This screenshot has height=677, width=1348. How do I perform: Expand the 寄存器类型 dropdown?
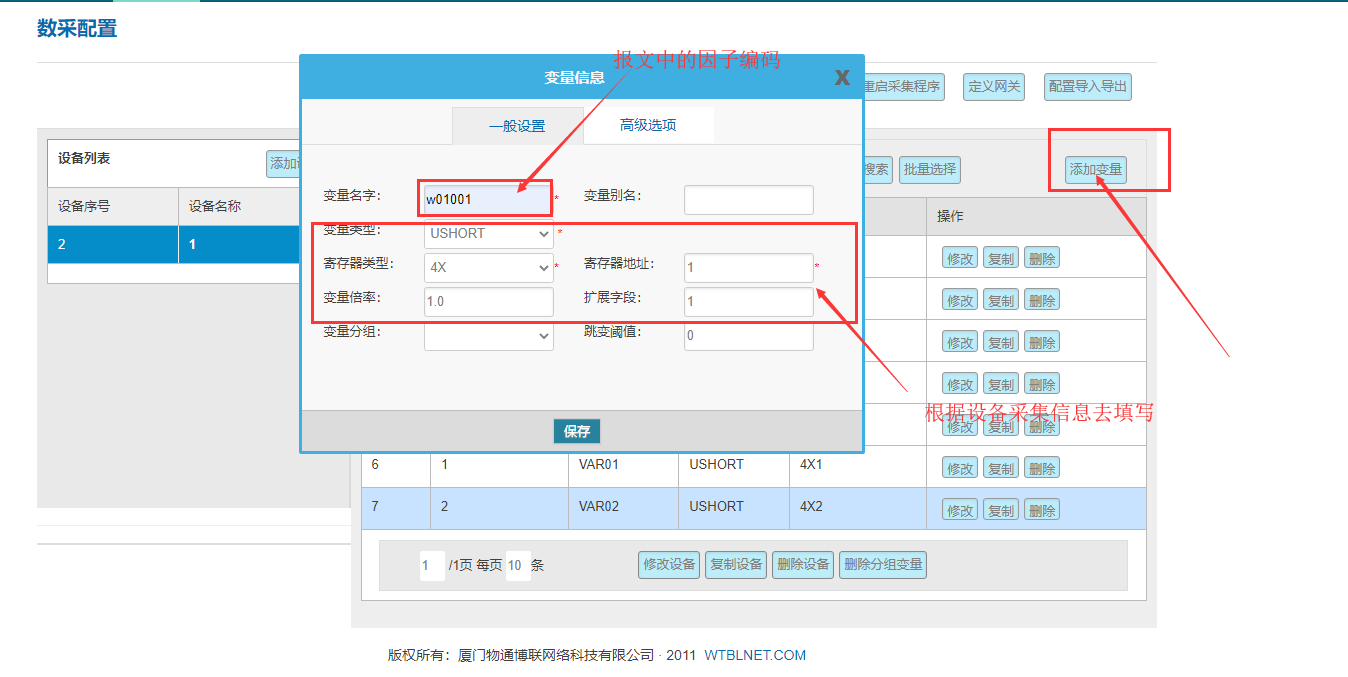pos(488,267)
